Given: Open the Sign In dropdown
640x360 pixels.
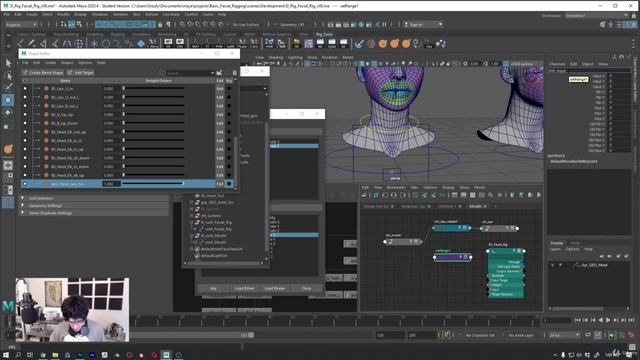Looking at the screenshot, I should click(x=423, y=24).
